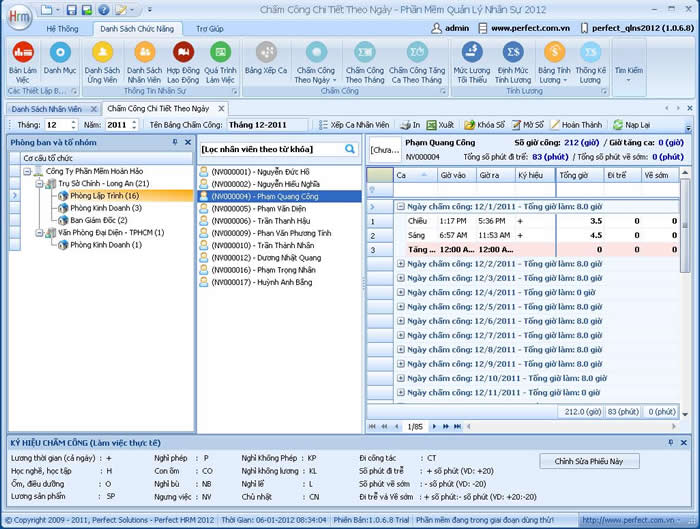Collapse Trụ Sở Chính - Long An node

coord(40,183)
